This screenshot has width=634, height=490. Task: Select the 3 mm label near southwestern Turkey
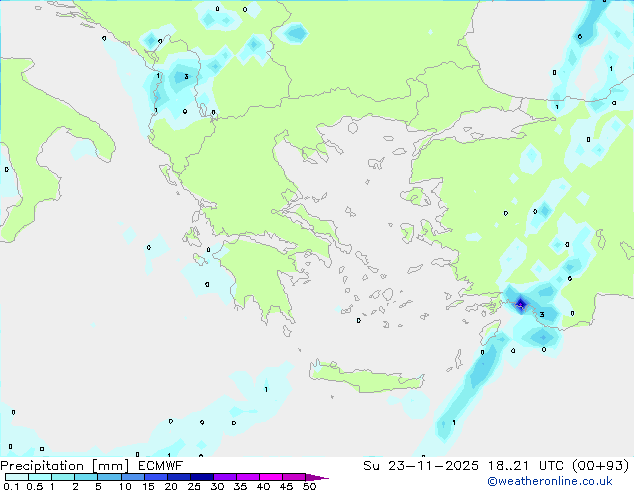542,315
